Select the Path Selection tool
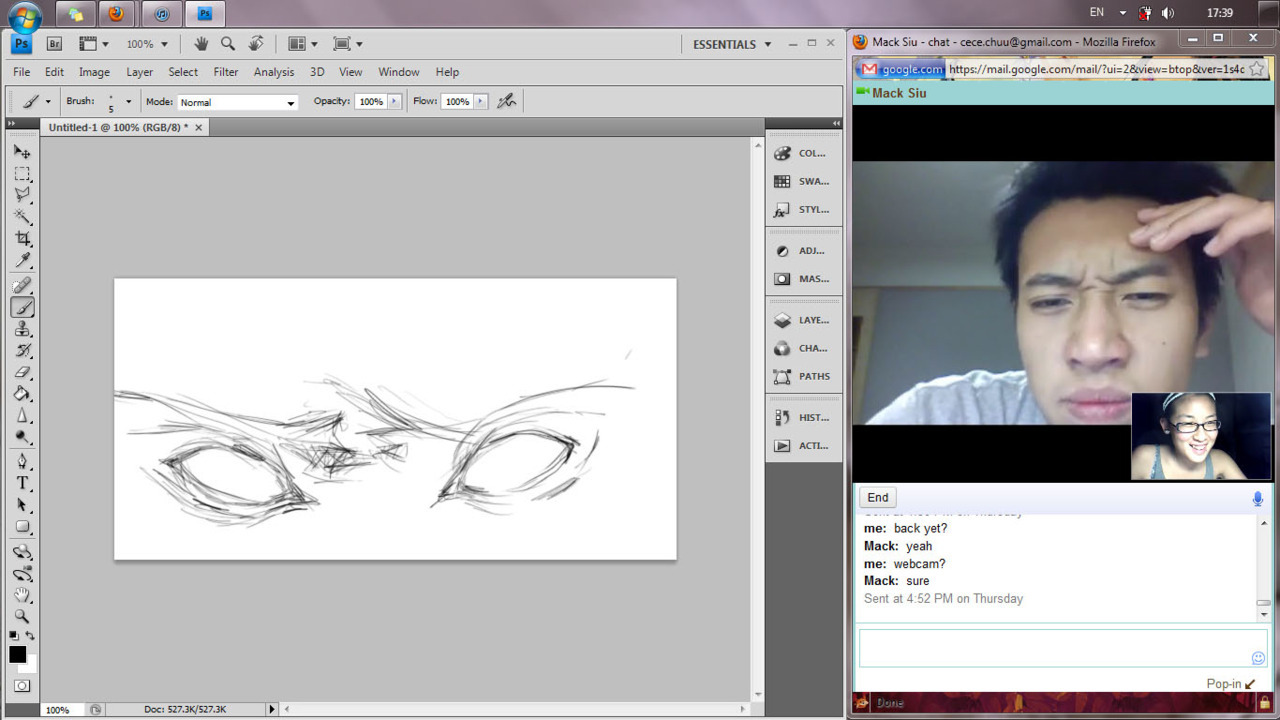Image resolution: width=1280 pixels, height=720 pixels. 22,505
